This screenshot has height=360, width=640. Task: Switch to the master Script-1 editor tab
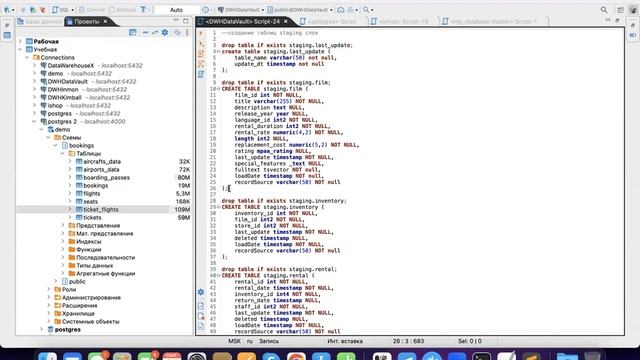pos(491,21)
